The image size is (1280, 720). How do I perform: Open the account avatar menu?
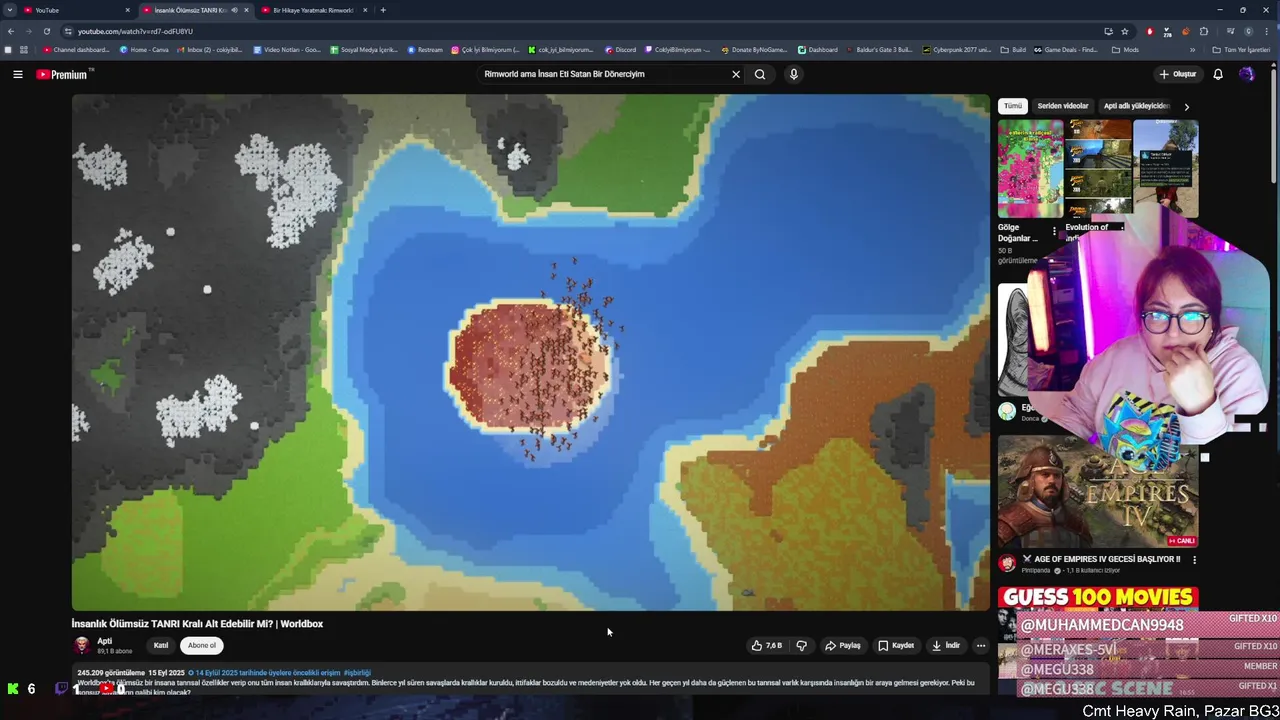tap(1247, 74)
